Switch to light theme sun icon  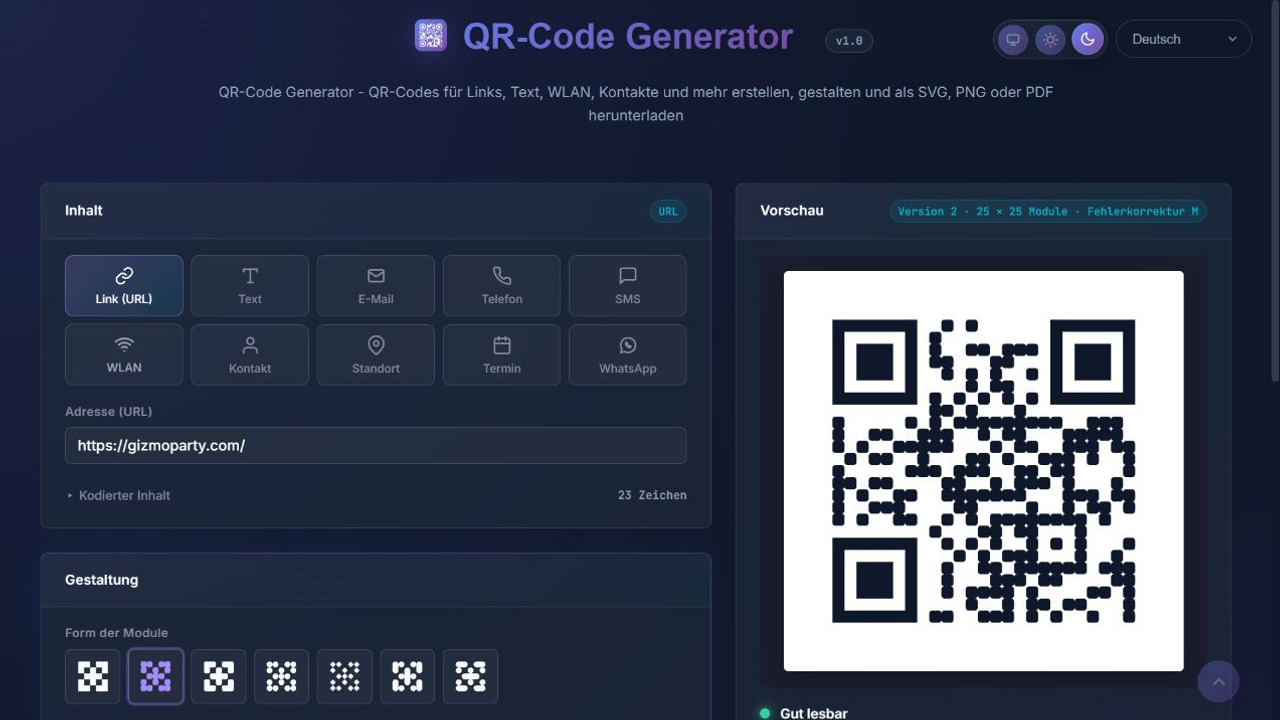[x=1050, y=40]
